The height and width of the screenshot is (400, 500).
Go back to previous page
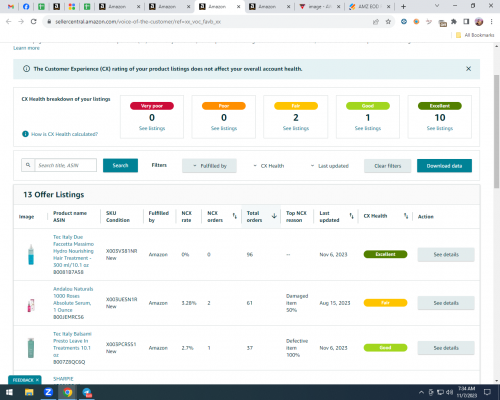pyautogui.click(x=9, y=22)
